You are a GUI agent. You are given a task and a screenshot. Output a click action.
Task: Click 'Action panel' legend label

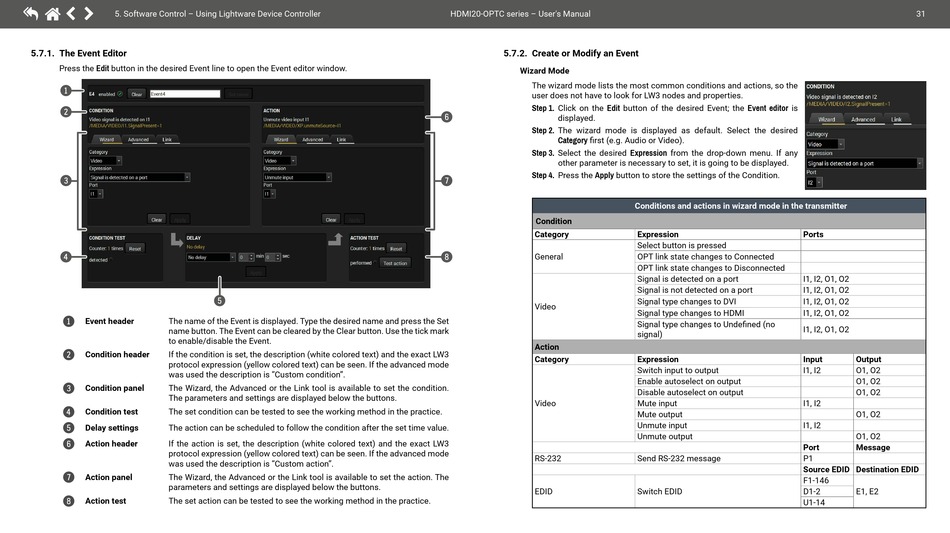(x=108, y=477)
